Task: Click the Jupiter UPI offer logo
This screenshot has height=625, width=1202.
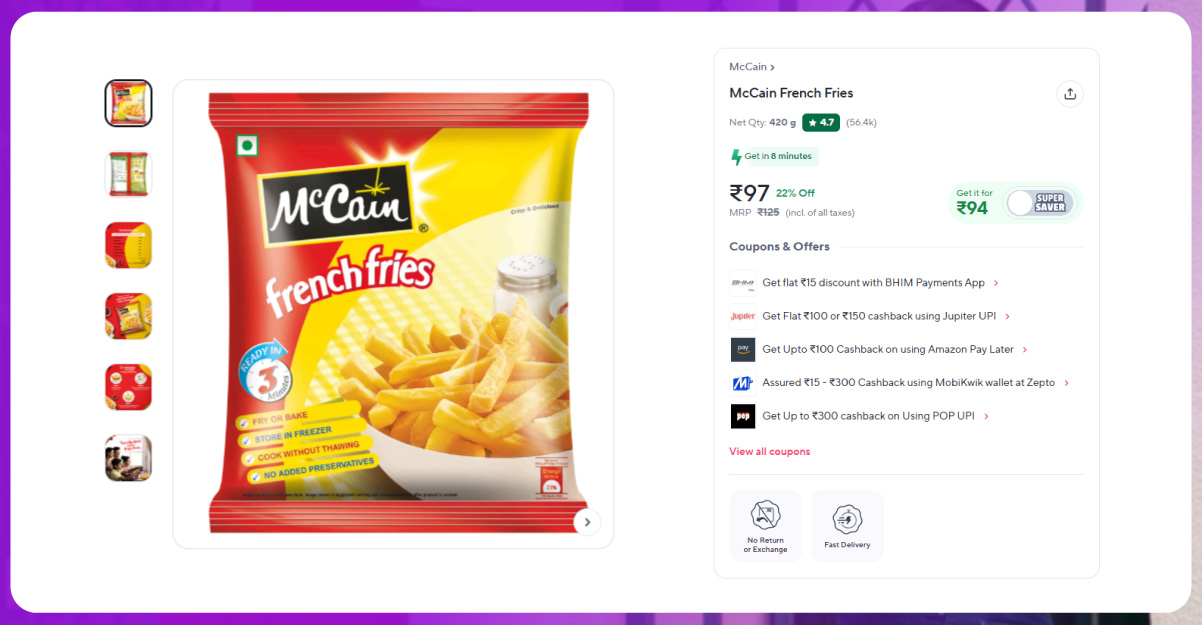Action: tap(743, 316)
